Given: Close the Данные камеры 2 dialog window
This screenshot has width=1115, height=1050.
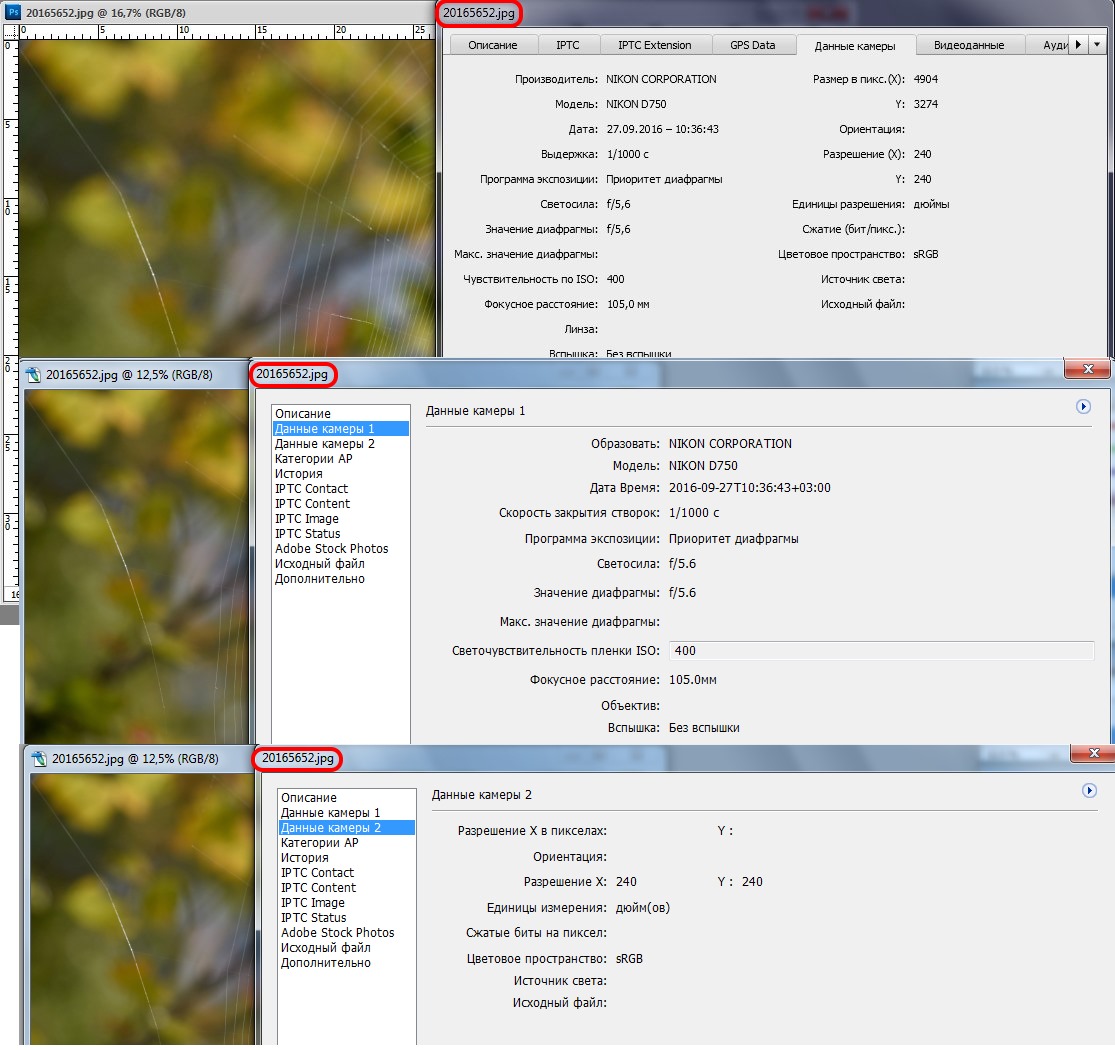Looking at the screenshot, I should (1094, 753).
